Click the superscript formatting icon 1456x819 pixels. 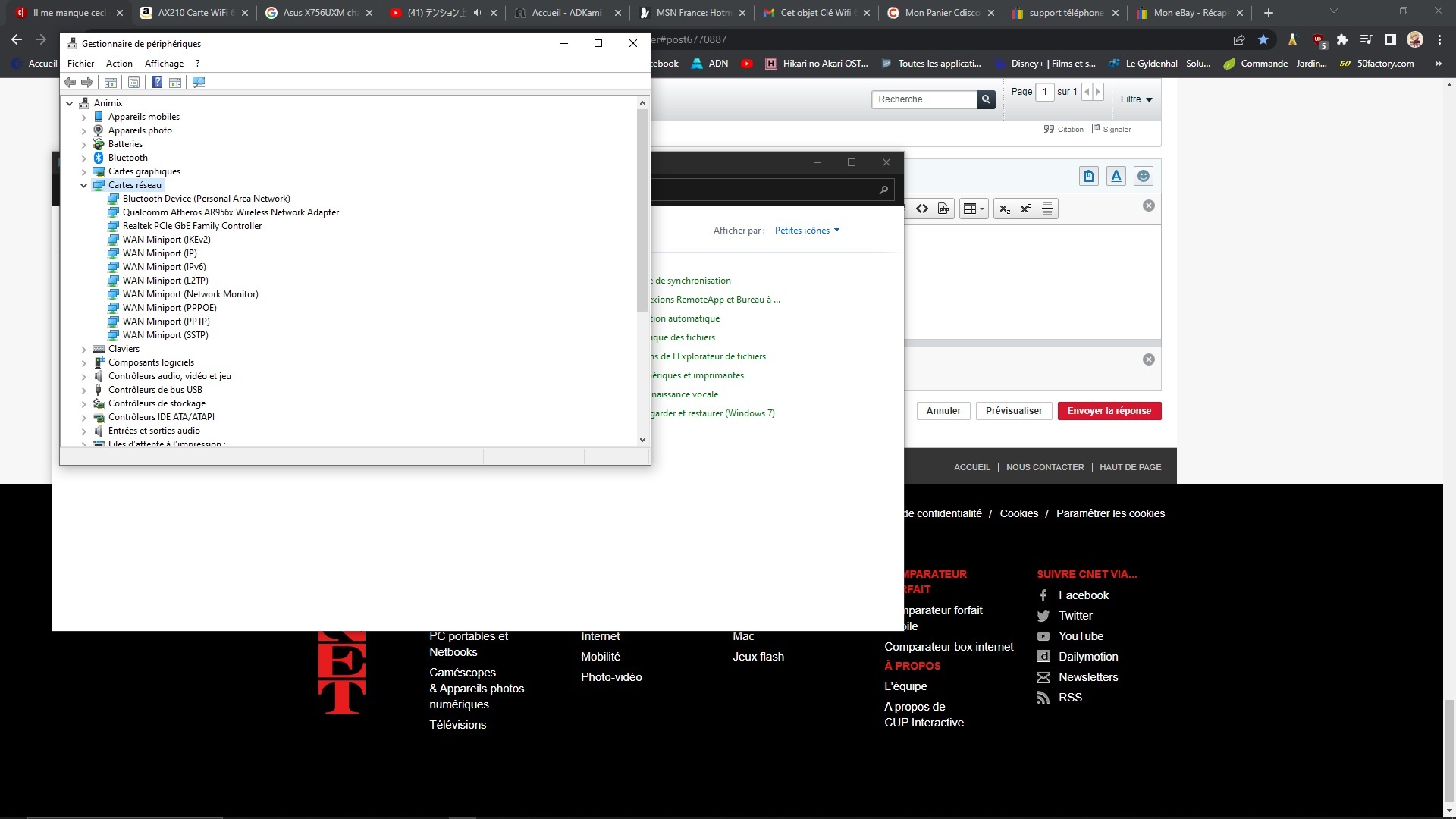click(1026, 209)
